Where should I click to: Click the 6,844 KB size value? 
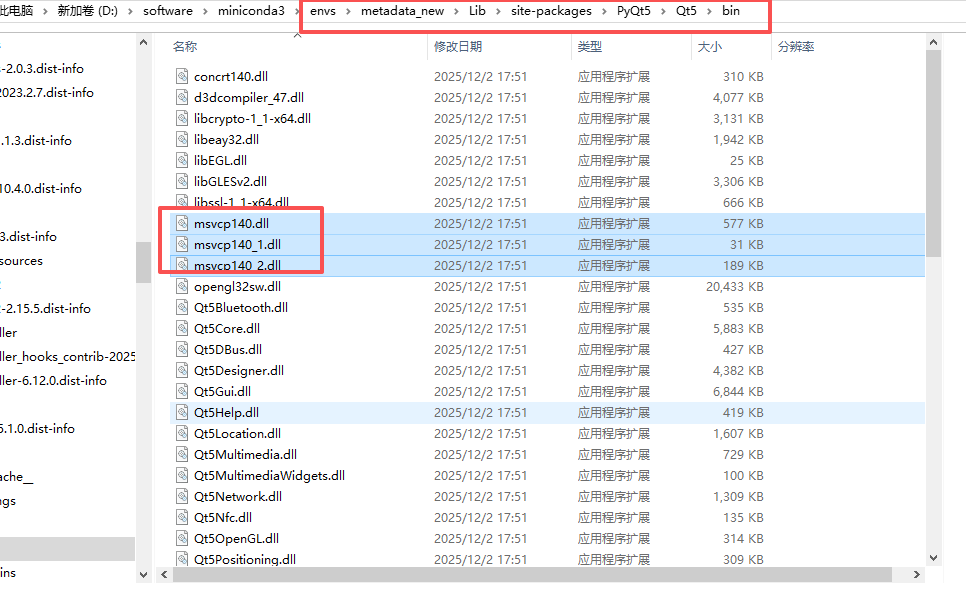(x=738, y=391)
